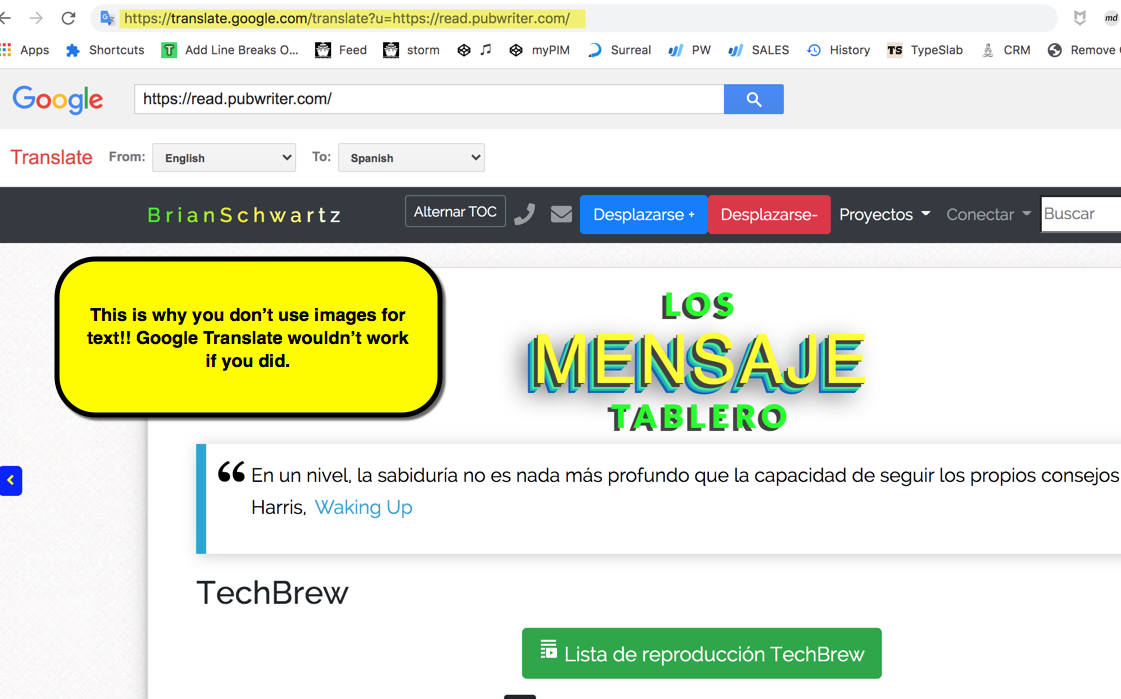Click the Translate heading link

pyautogui.click(x=51, y=157)
